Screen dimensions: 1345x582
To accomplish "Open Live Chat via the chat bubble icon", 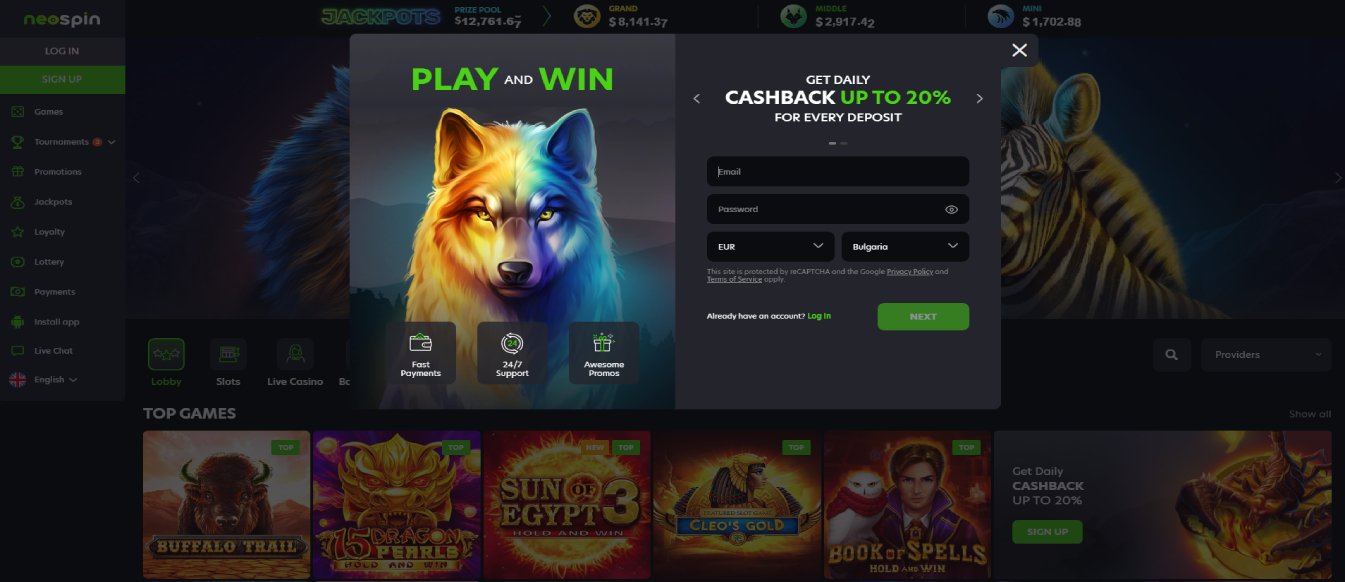I will 17,351.
